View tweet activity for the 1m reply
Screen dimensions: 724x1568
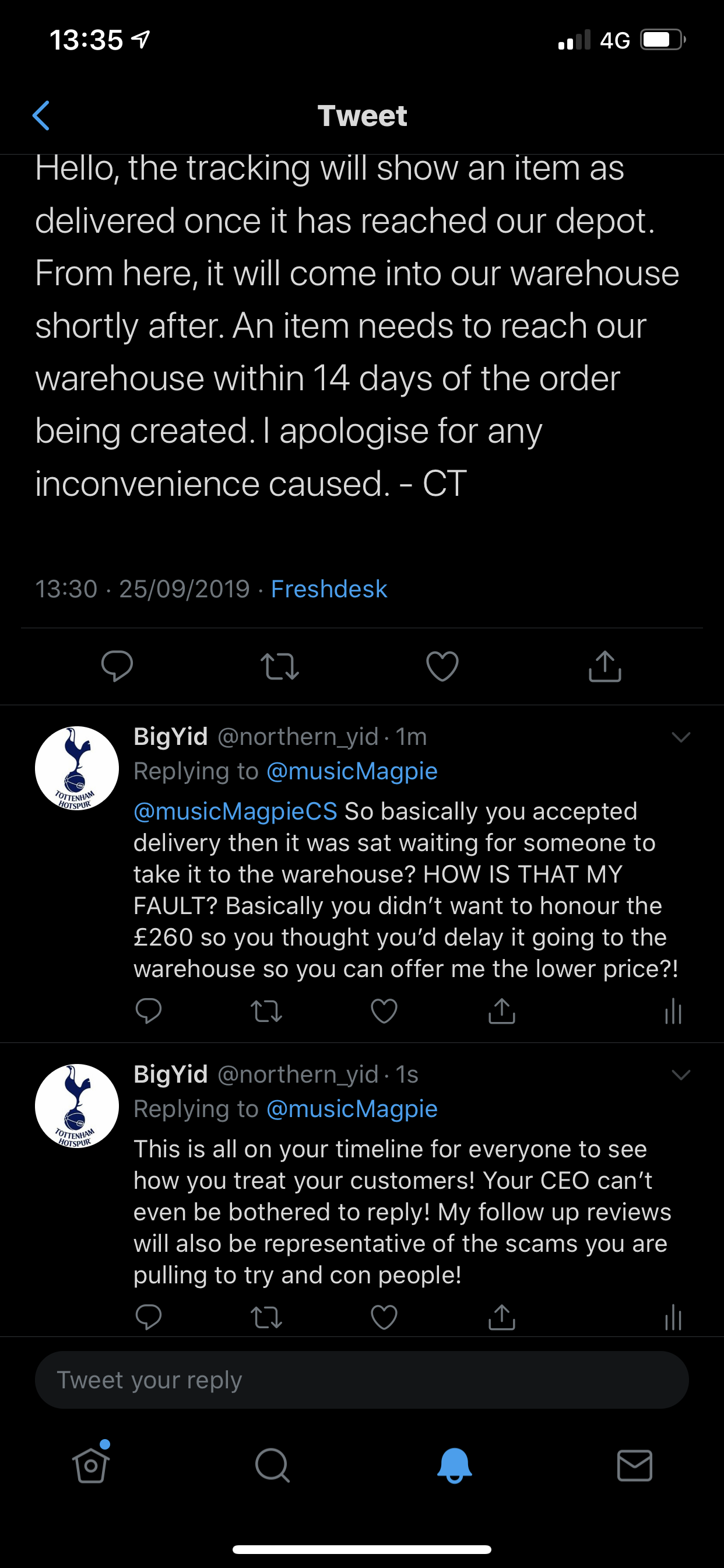(673, 1011)
